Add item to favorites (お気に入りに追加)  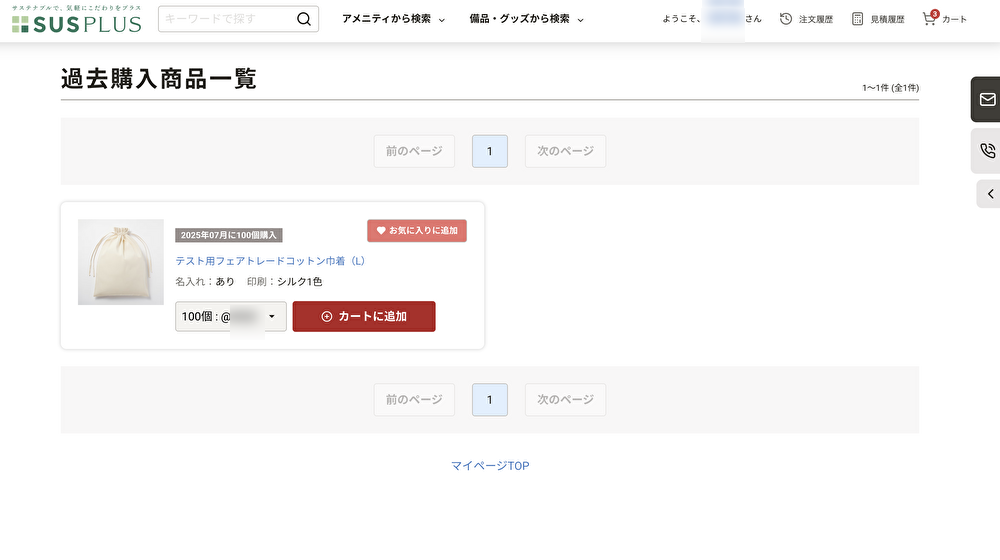click(x=417, y=231)
